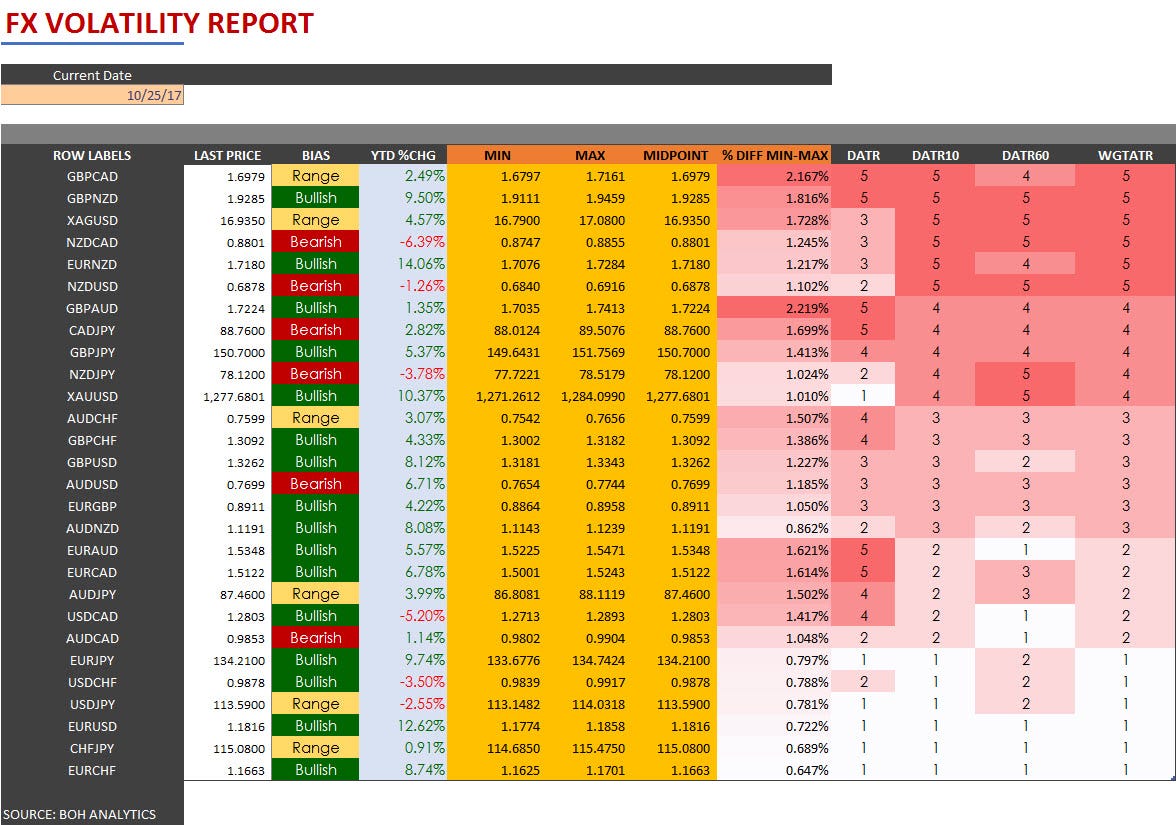Select the GBPCAD row label
The width and height of the screenshot is (1176, 825).
[x=92, y=177]
